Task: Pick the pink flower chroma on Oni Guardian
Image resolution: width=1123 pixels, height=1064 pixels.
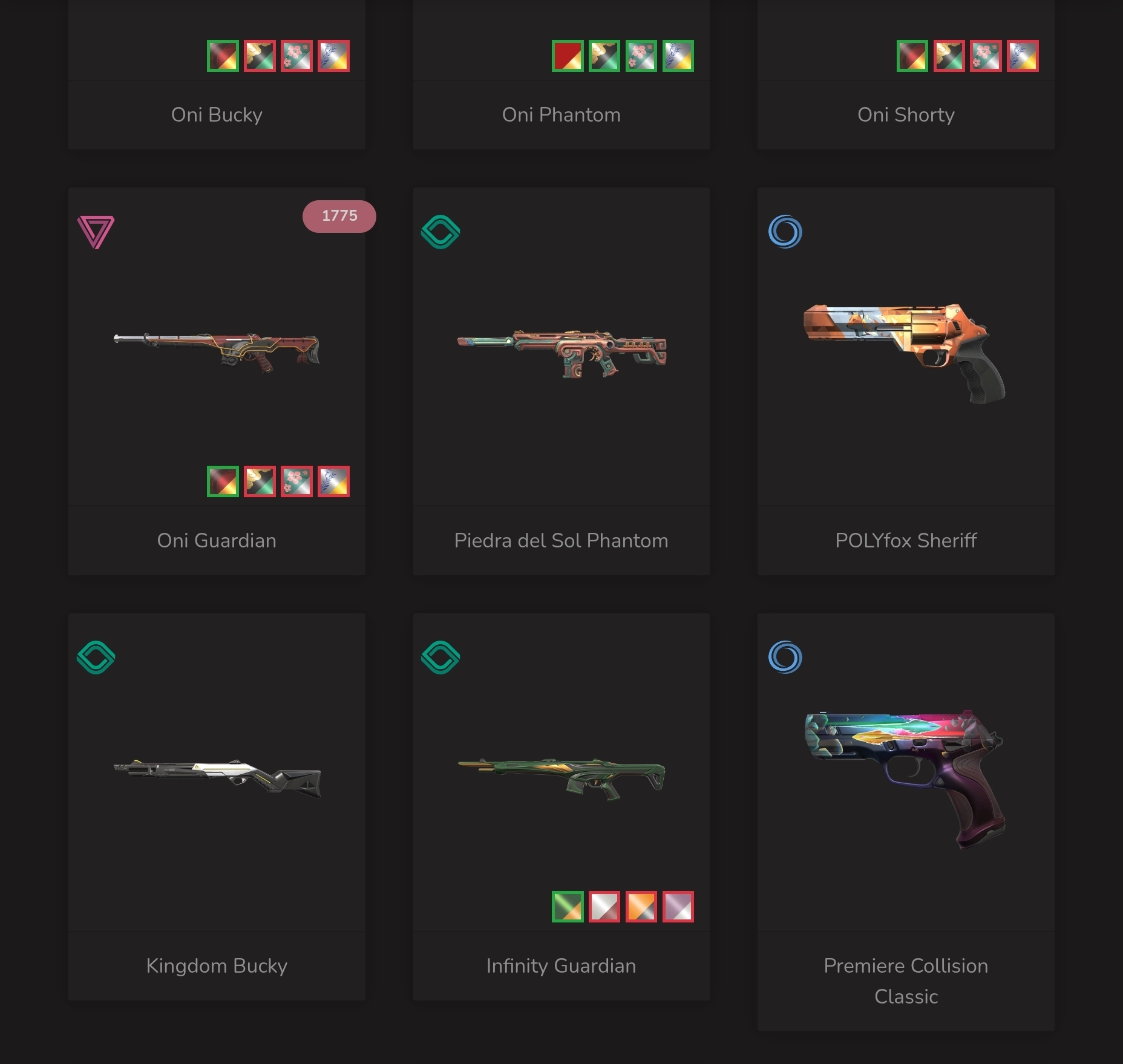Action: [296, 481]
